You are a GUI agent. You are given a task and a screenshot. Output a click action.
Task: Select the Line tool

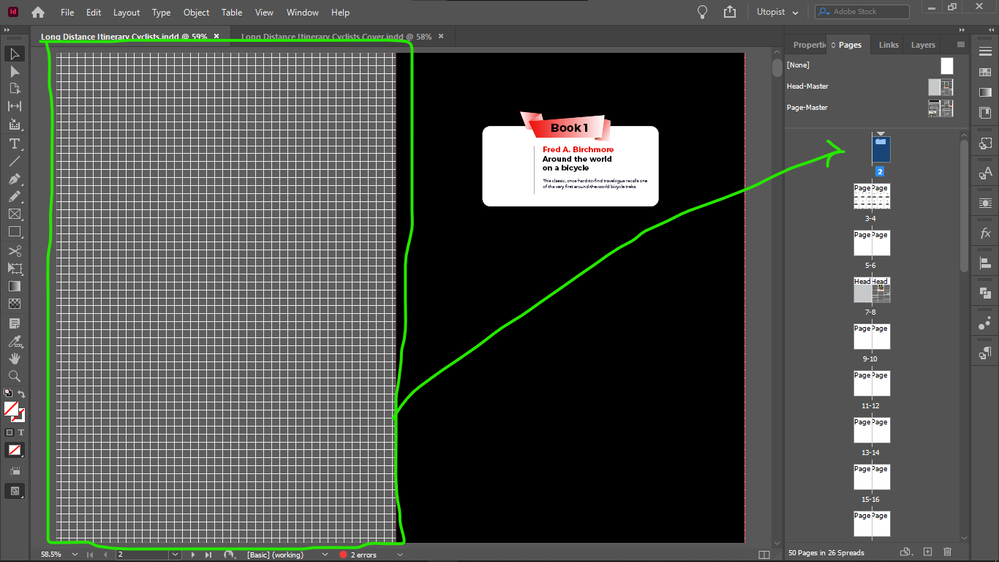pyautogui.click(x=14, y=161)
